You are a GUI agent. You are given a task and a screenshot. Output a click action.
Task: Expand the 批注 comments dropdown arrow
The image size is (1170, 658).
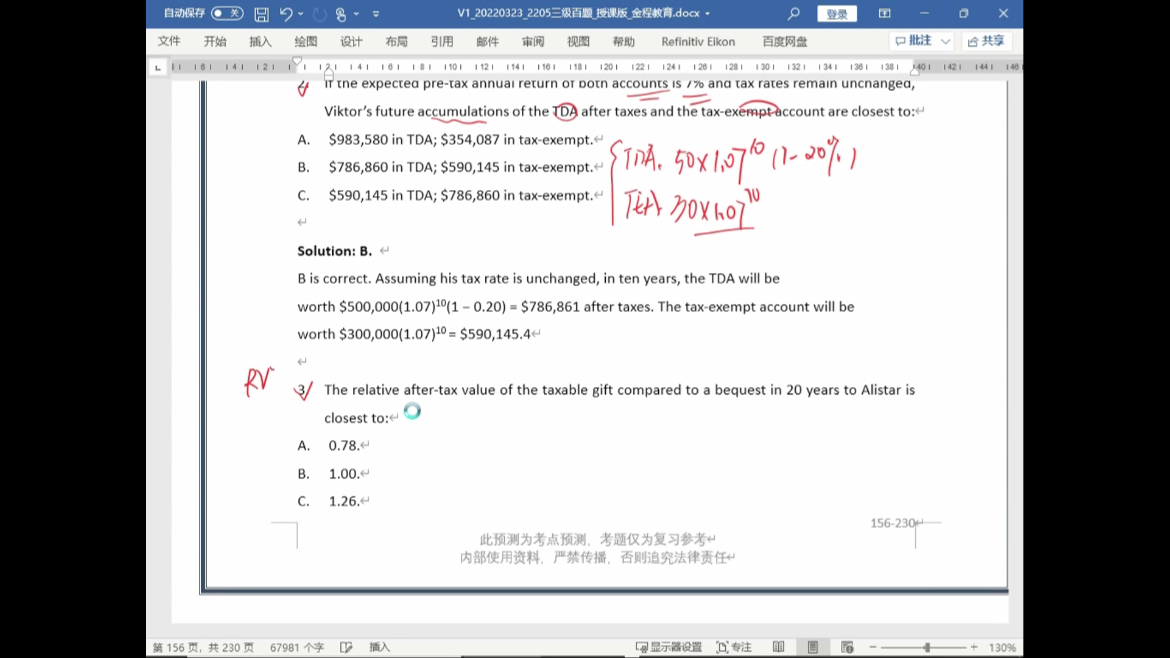pos(945,41)
